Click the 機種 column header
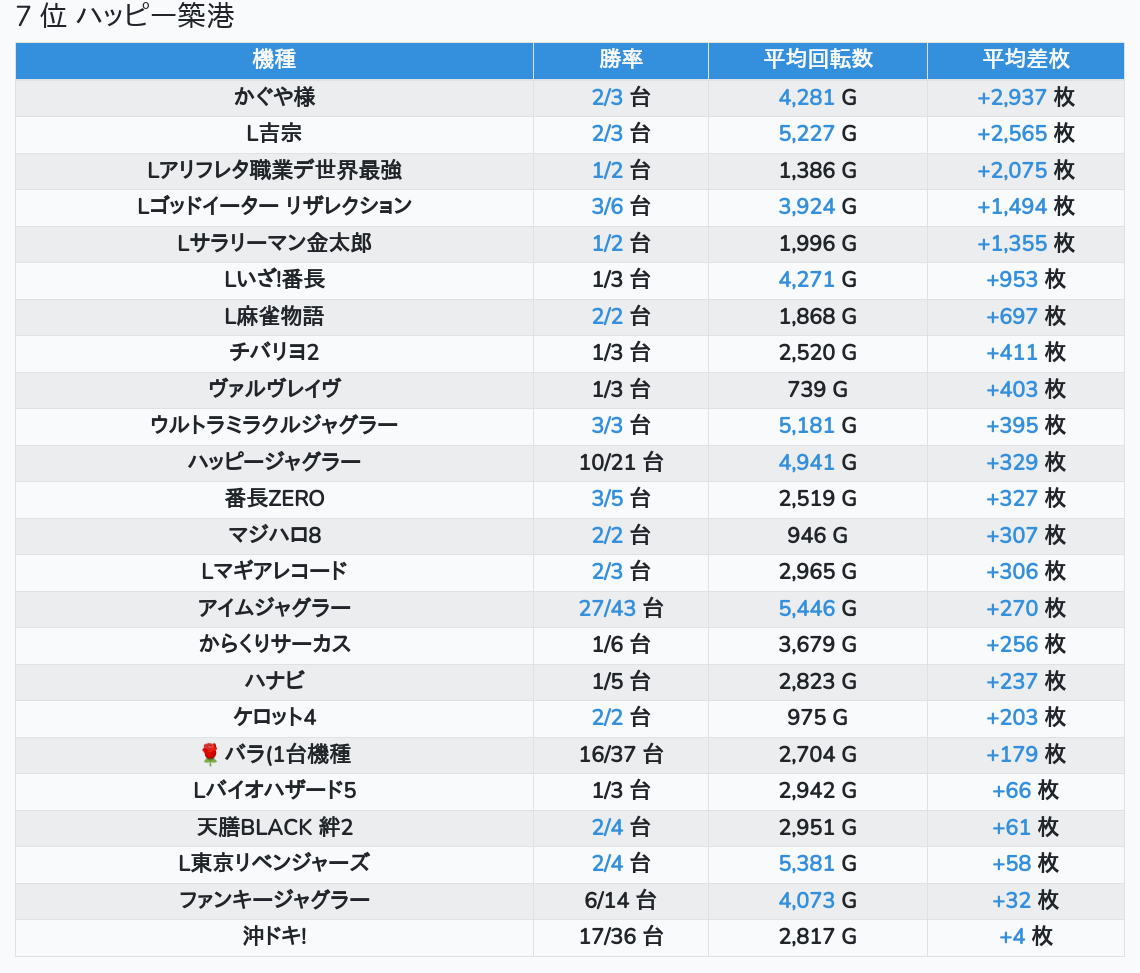The image size is (1140, 973). pyautogui.click(x=274, y=60)
